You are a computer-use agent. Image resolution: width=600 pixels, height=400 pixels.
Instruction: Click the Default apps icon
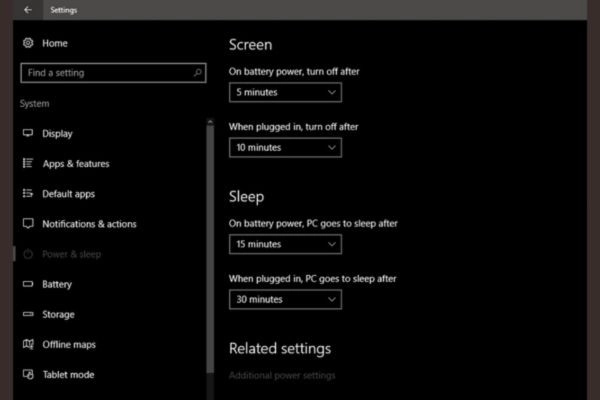pyautogui.click(x=28, y=193)
